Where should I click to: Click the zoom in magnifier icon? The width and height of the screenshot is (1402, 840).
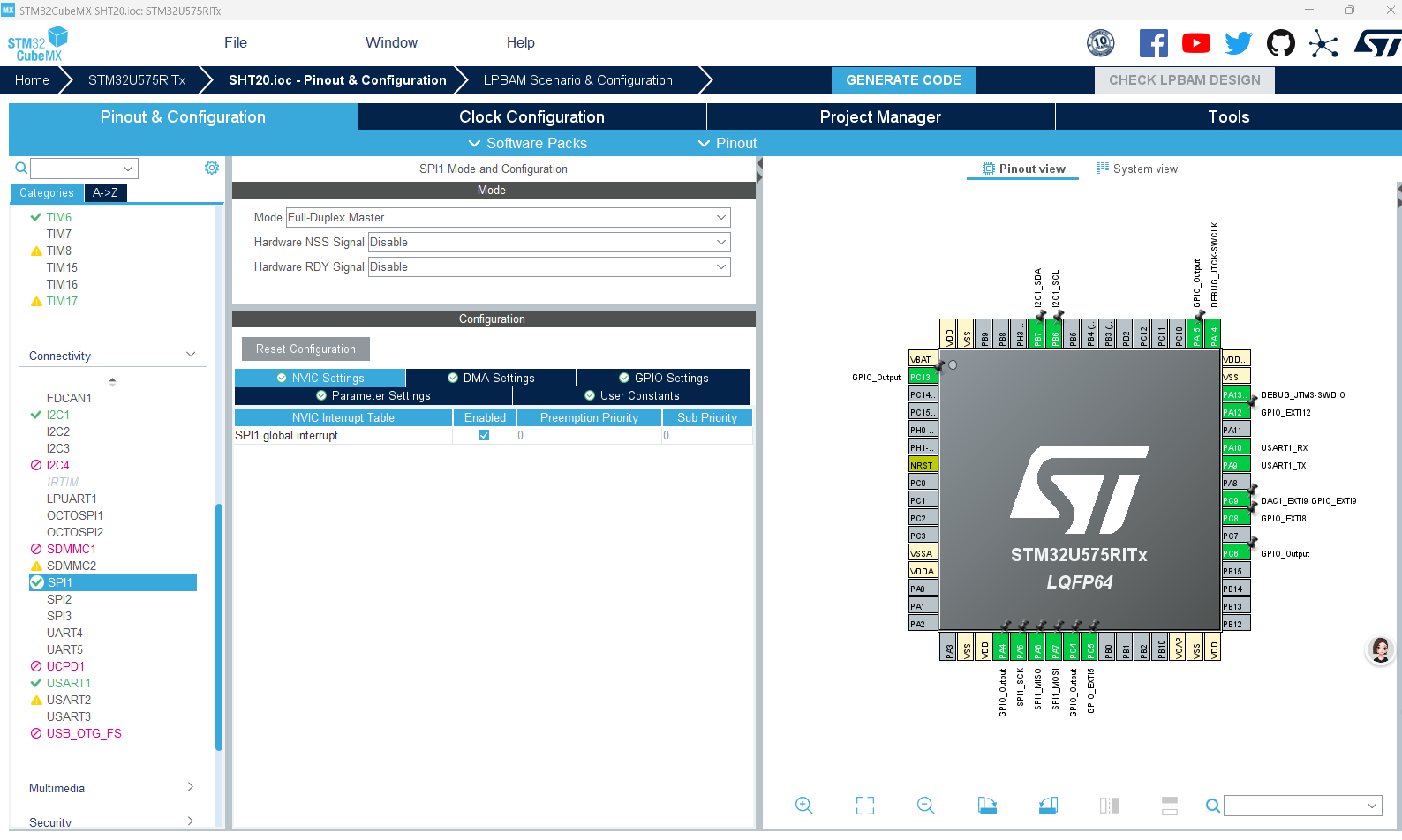803,805
